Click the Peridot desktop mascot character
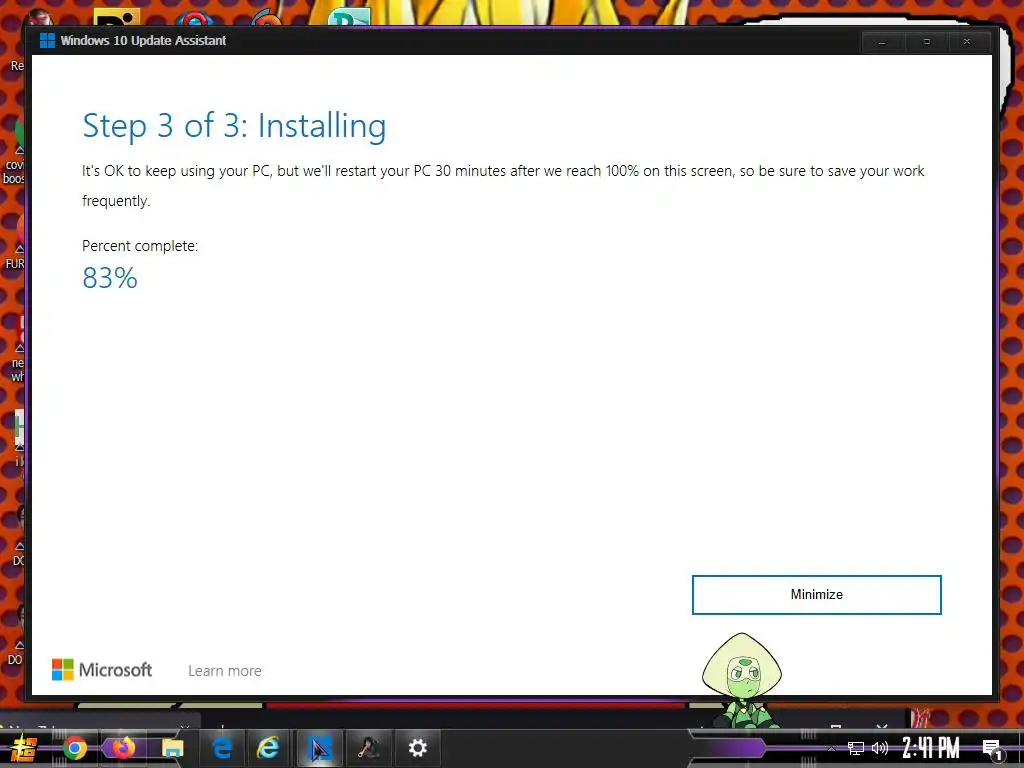Screen dimensions: 1024x768 pos(742,680)
